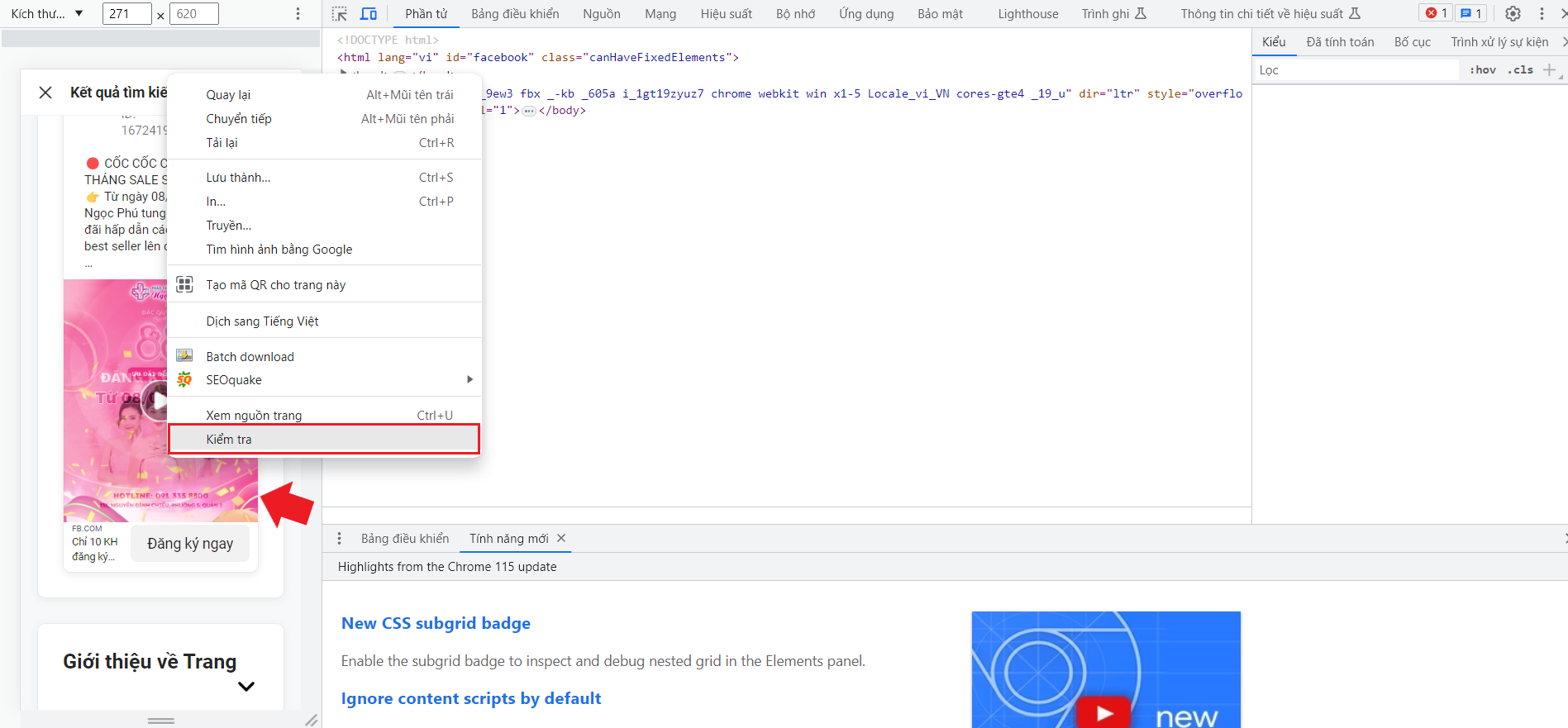The height and width of the screenshot is (728, 1568).
Task: Open the Ứng dụng tab
Action: 866,14
